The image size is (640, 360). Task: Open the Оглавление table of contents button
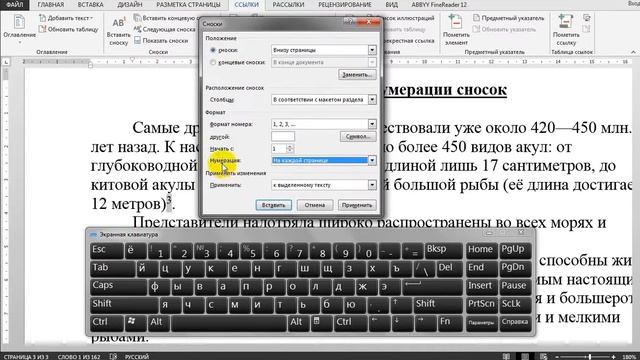click(19, 29)
